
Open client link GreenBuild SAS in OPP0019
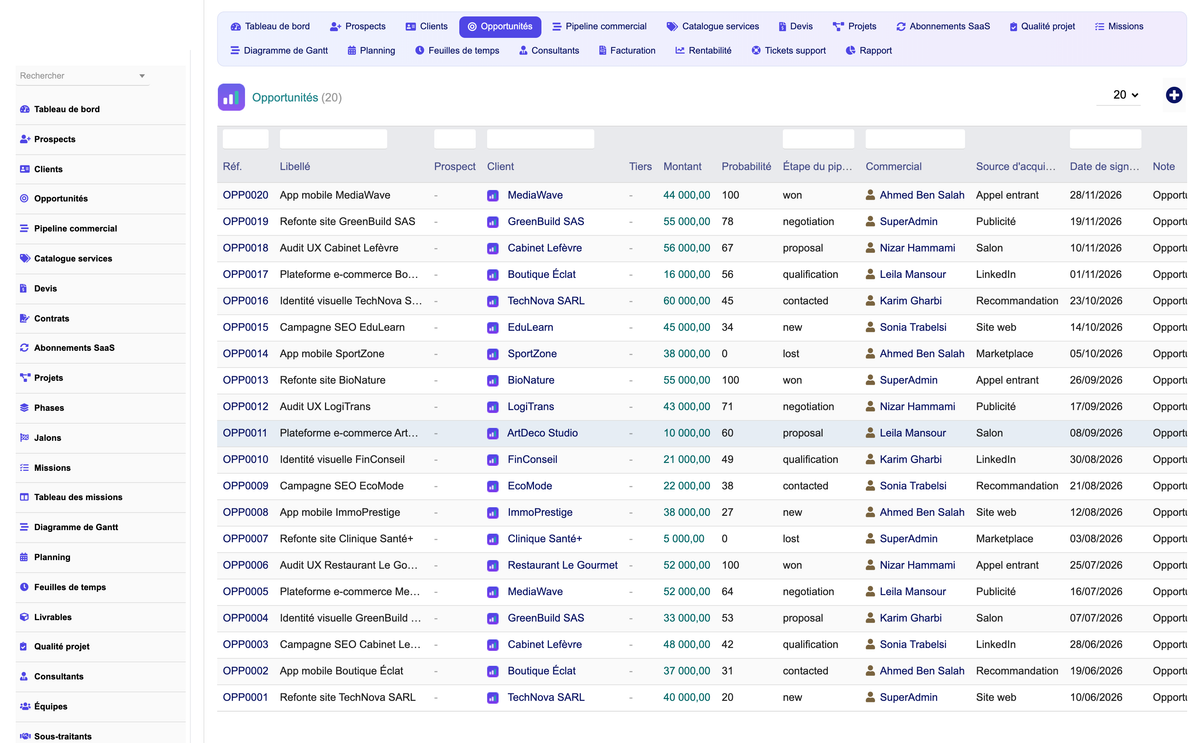point(546,221)
